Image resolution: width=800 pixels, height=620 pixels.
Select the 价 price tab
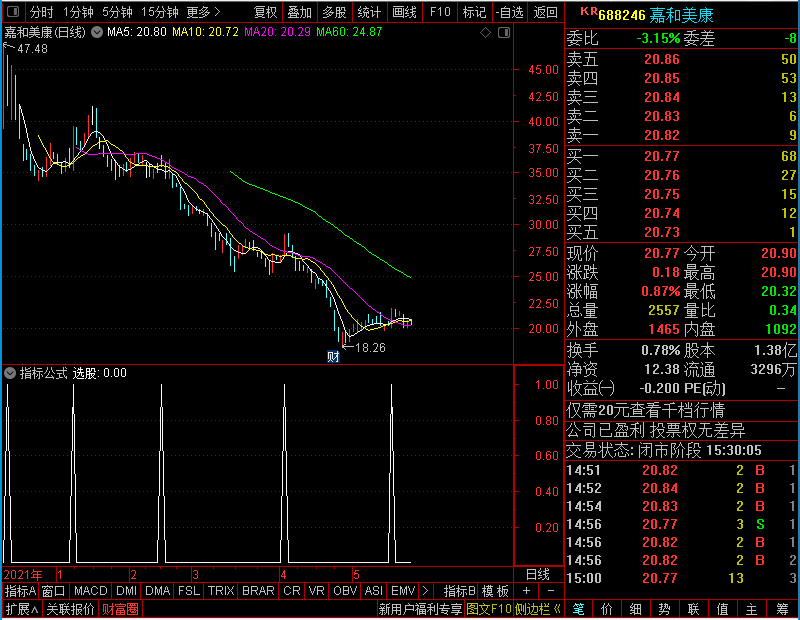[607, 609]
